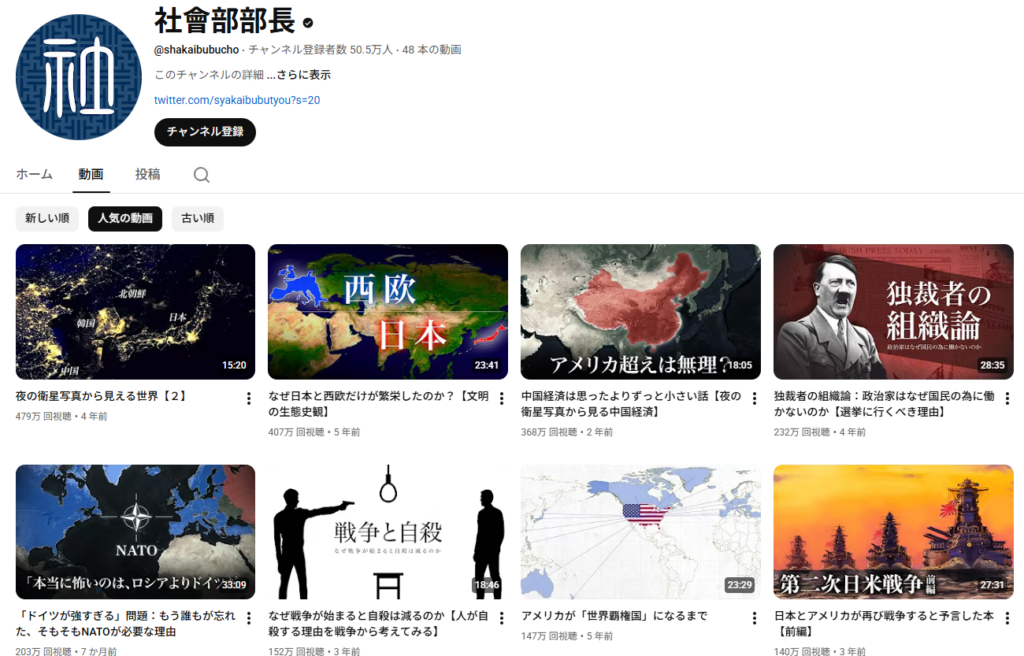The image size is (1024, 656).
Task: Open options menu for ドイツが強すぎる video
Action: pyautogui.click(x=248, y=619)
